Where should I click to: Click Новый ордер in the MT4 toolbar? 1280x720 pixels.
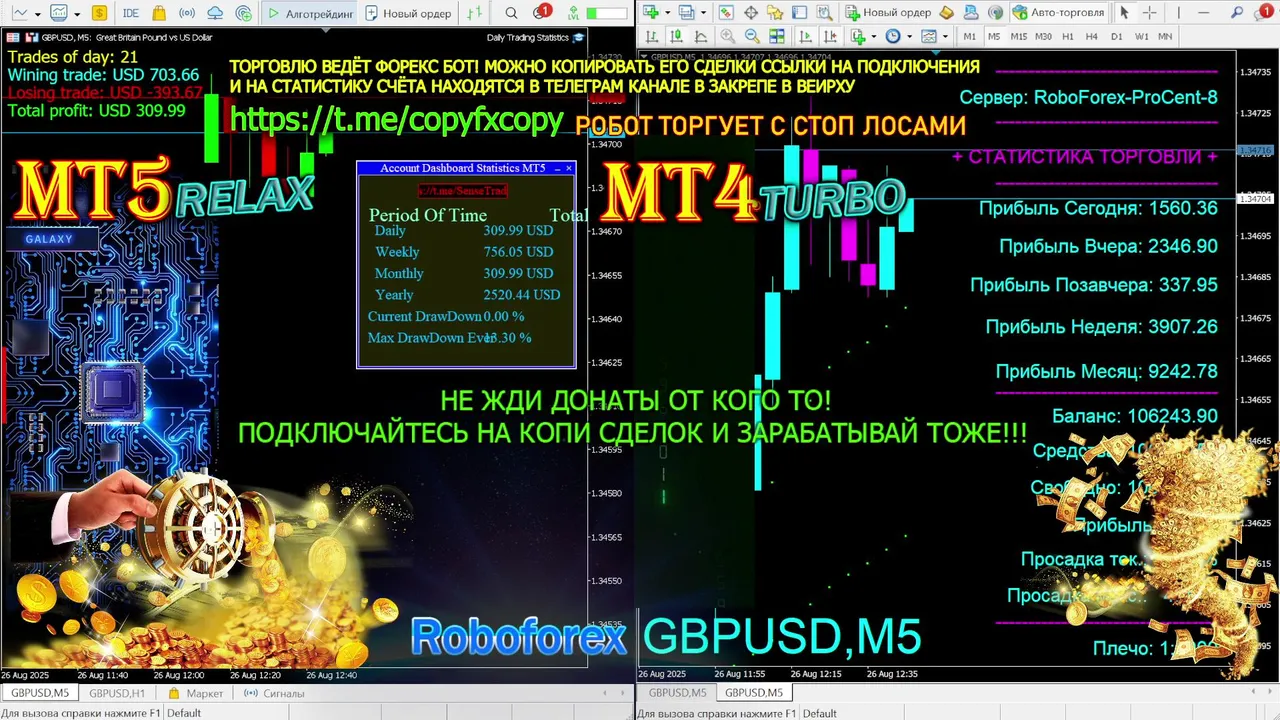point(888,12)
